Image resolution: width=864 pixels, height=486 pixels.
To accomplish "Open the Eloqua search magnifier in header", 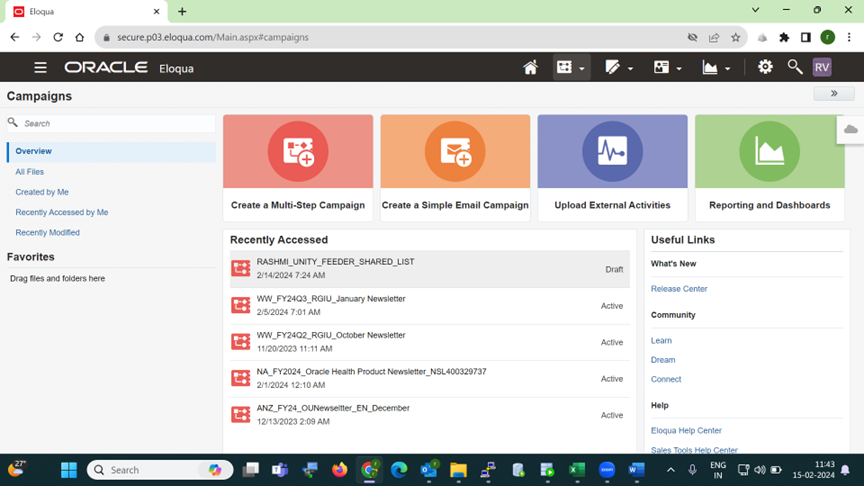I will pos(795,67).
